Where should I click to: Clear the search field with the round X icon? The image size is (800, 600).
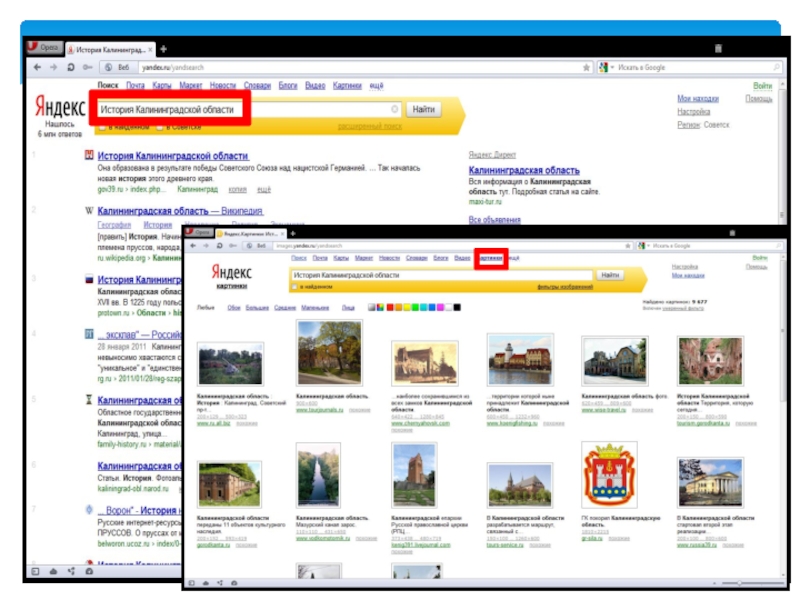(394, 109)
